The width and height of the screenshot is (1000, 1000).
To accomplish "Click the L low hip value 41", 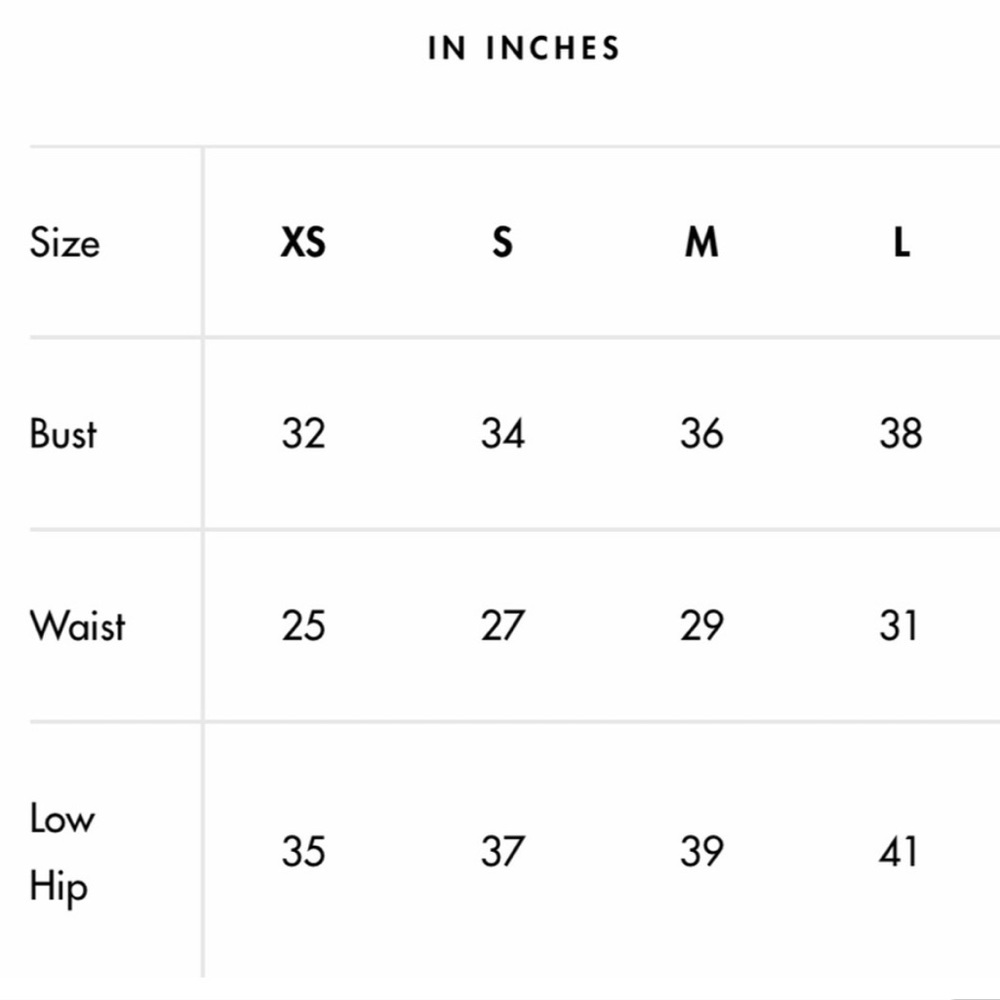I will (898, 851).
